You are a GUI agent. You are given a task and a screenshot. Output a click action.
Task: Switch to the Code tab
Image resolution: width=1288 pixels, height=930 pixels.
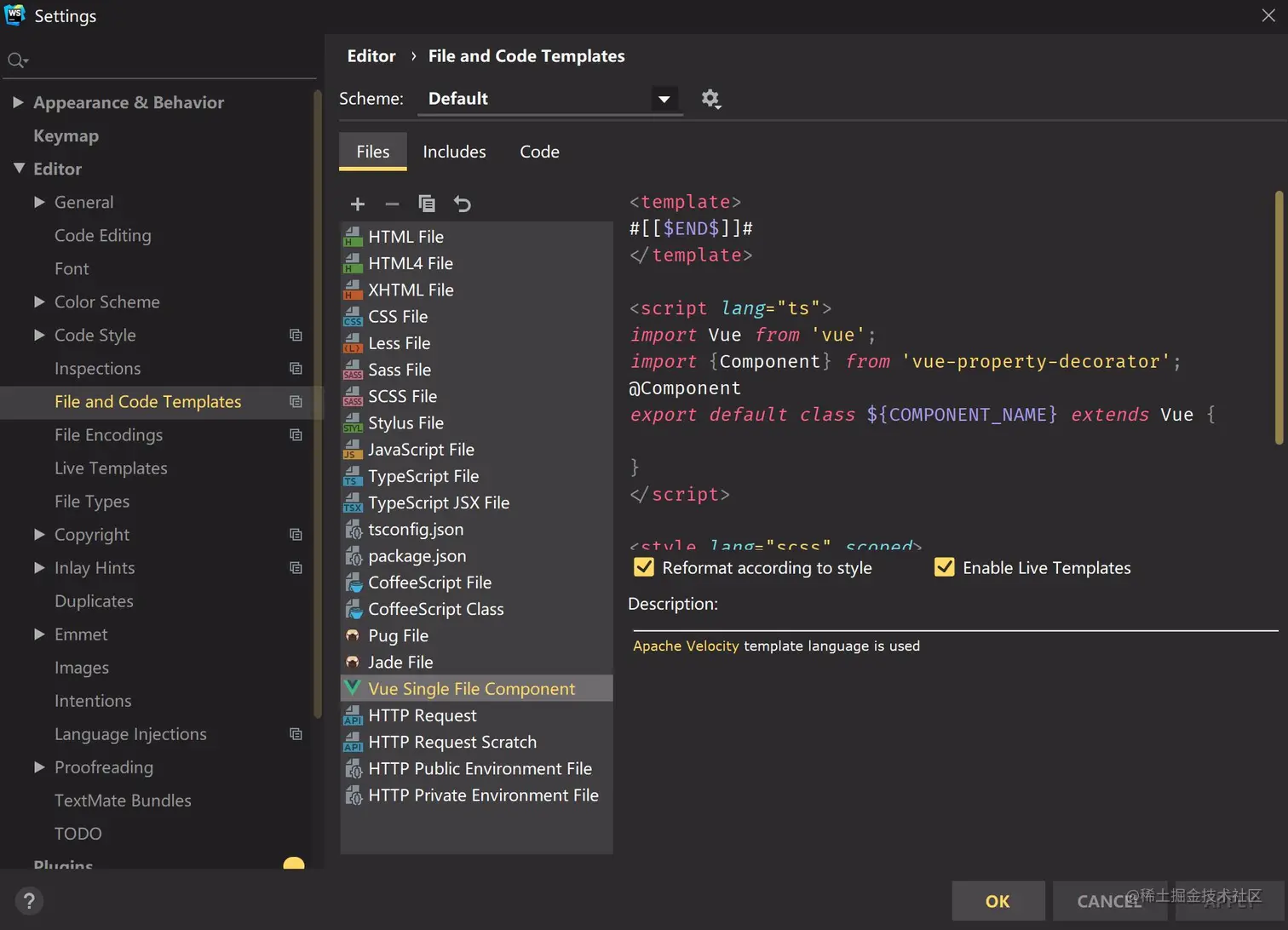tap(540, 152)
